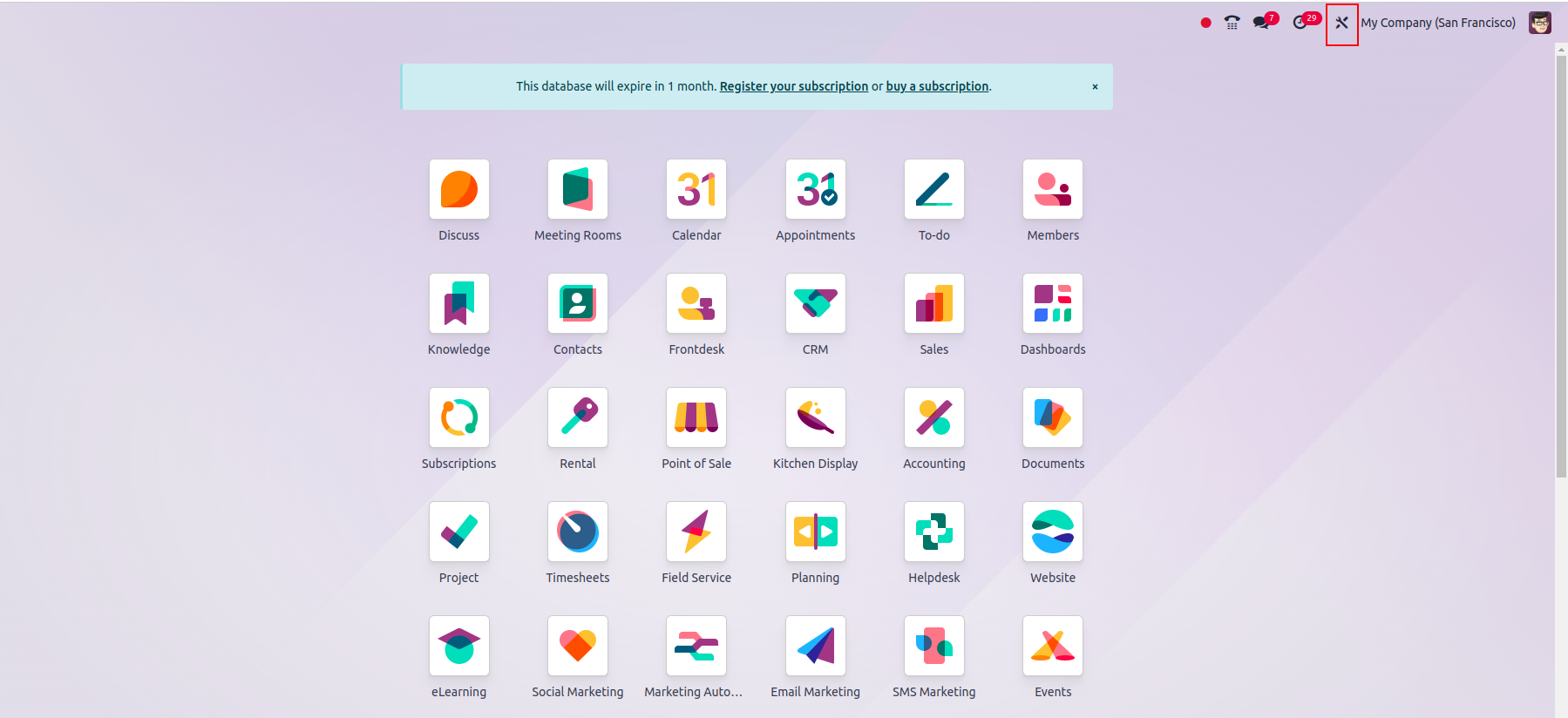The image size is (1568, 718).
Task: Open the VoIP phone icon
Action: [1232, 24]
